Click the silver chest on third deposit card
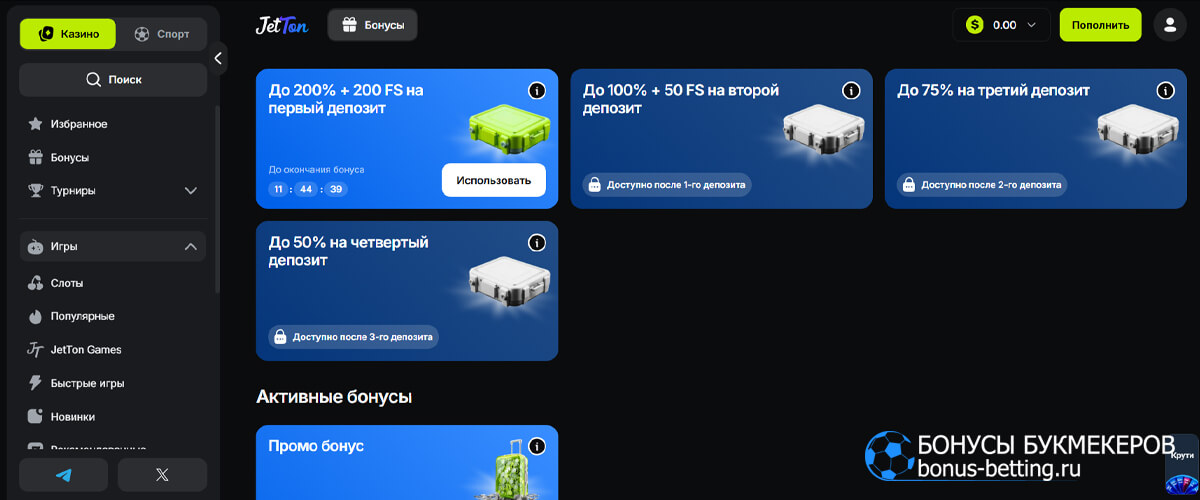This screenshot has height=500, width=1200. pyautogui.click(x=1137, y=133)
